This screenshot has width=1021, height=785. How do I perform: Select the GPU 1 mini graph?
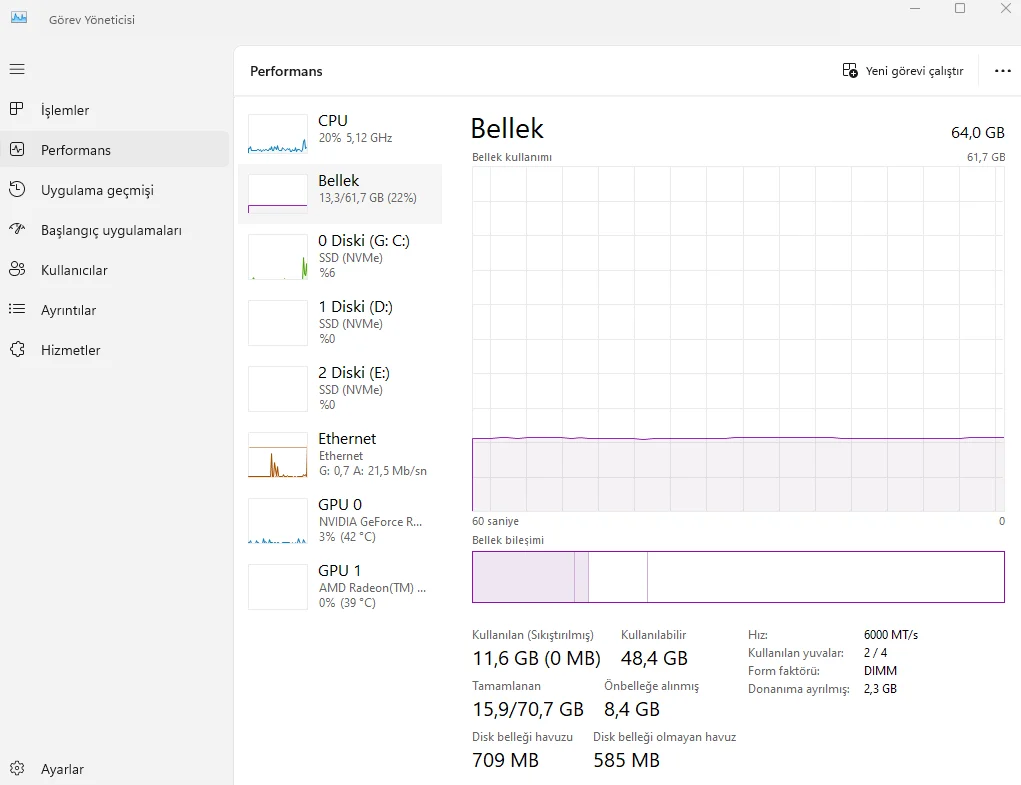pyautogui.click(x=277, y=586)
